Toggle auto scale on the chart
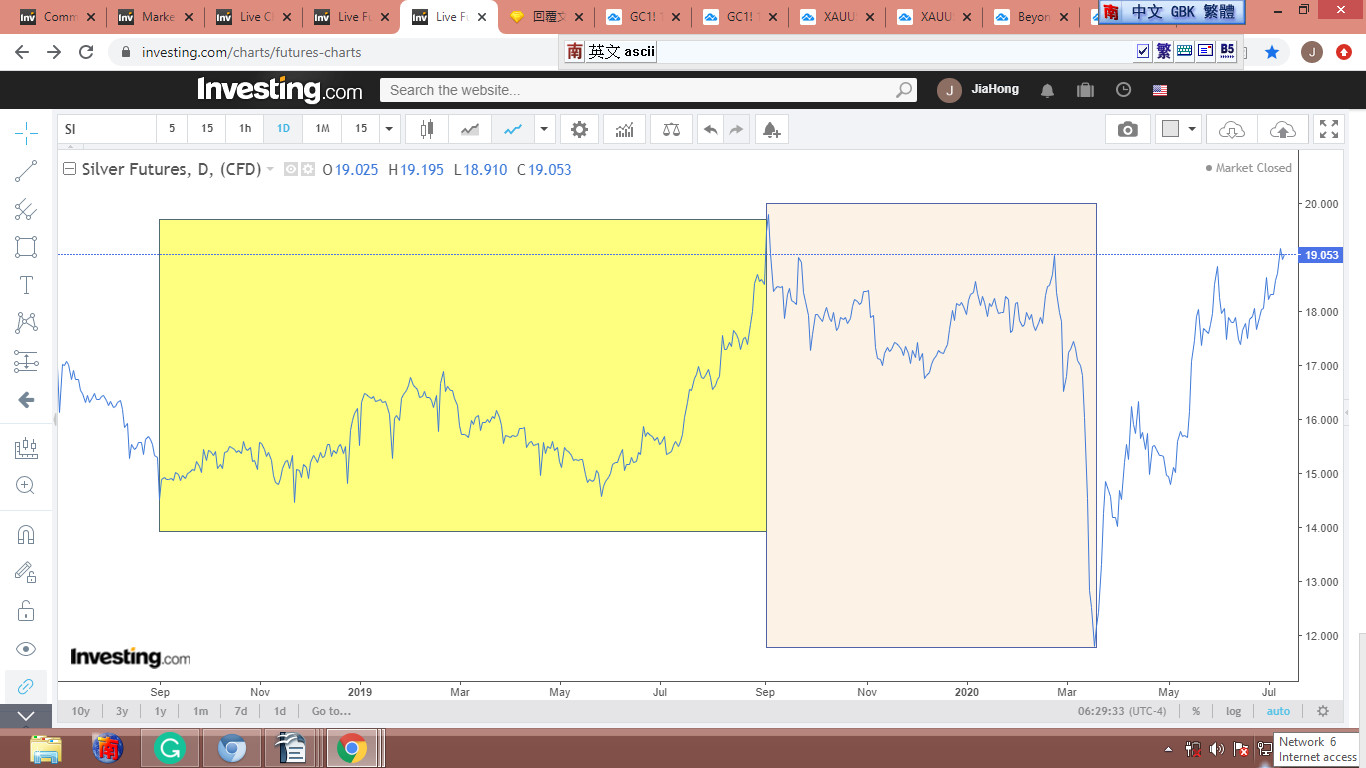The image size is (1366, 768). coord(1278,711)
